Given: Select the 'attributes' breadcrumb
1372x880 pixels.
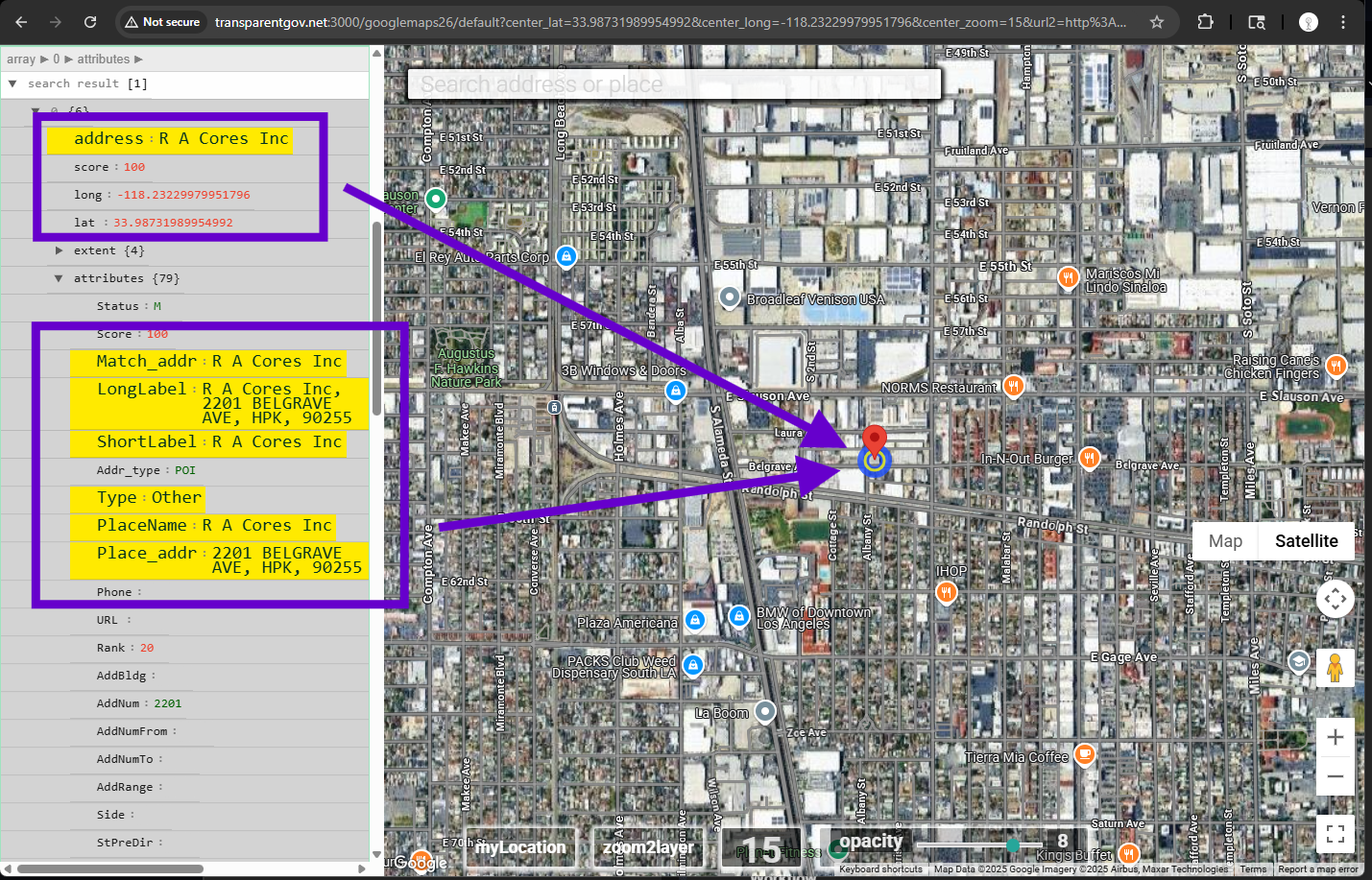Looking at the screenshot, I should coord(103,59).
